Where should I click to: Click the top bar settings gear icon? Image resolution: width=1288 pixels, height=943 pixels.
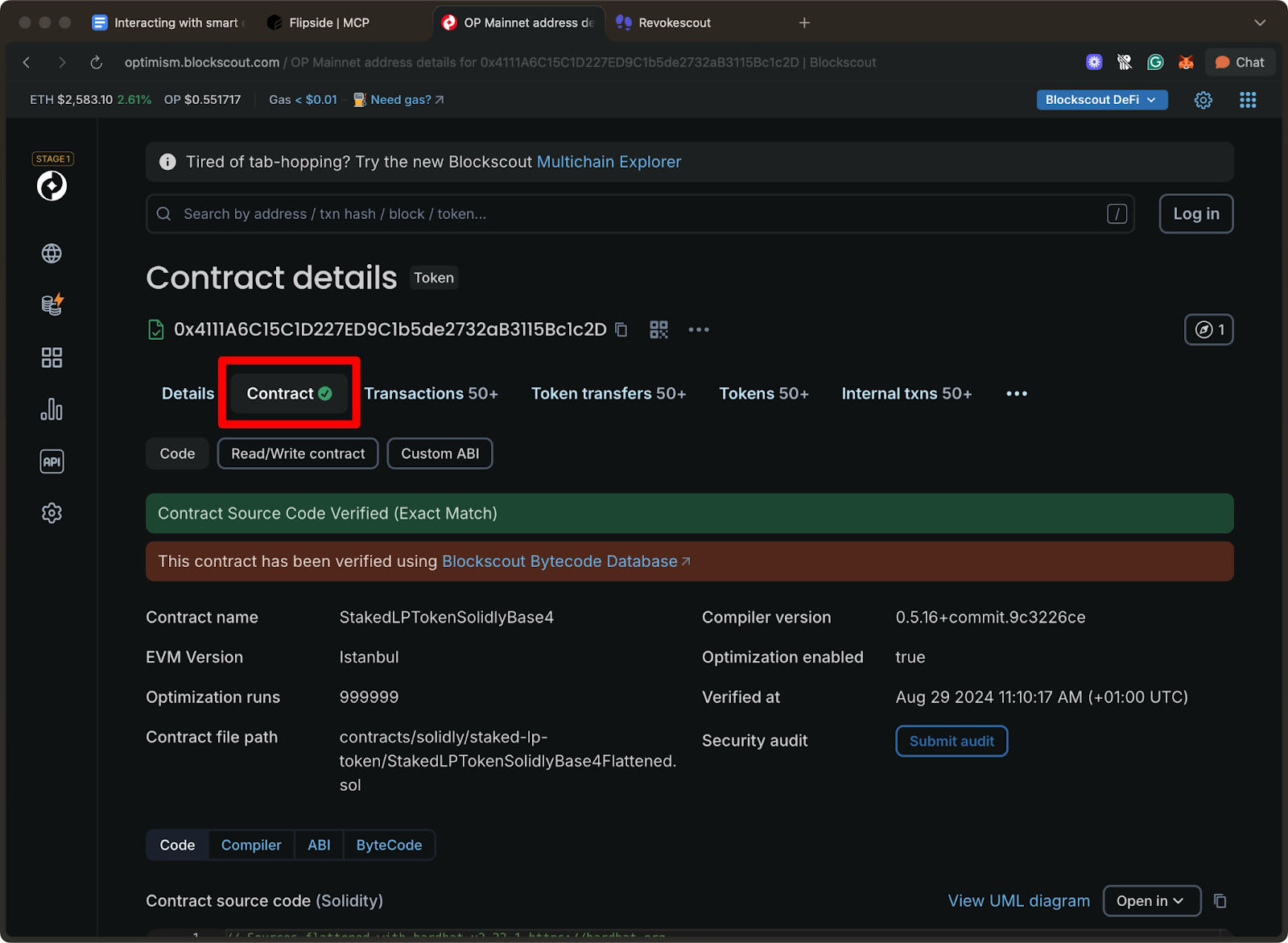click(1203, 100)
